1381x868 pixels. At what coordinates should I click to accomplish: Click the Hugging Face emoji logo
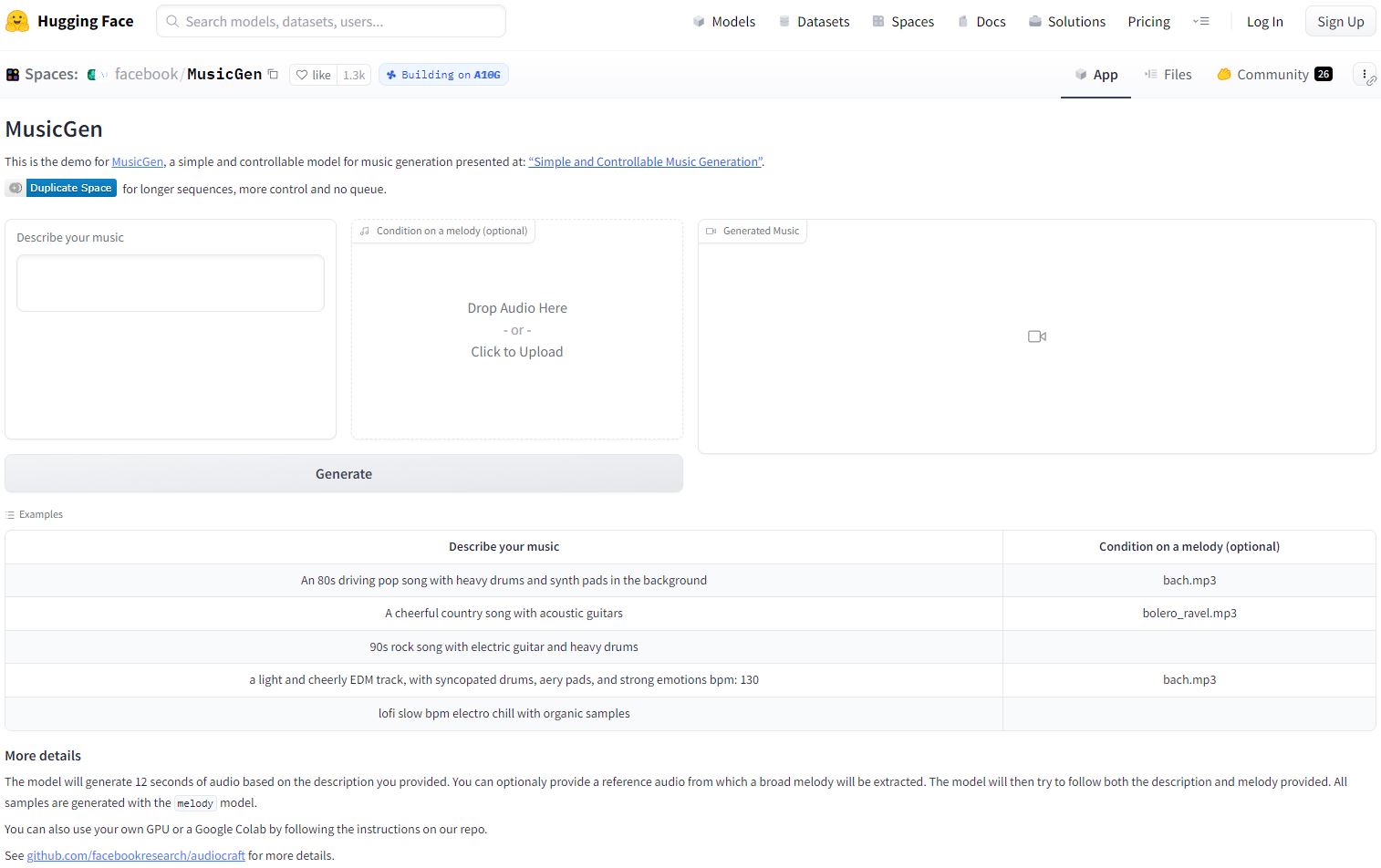tap(17, 21)
